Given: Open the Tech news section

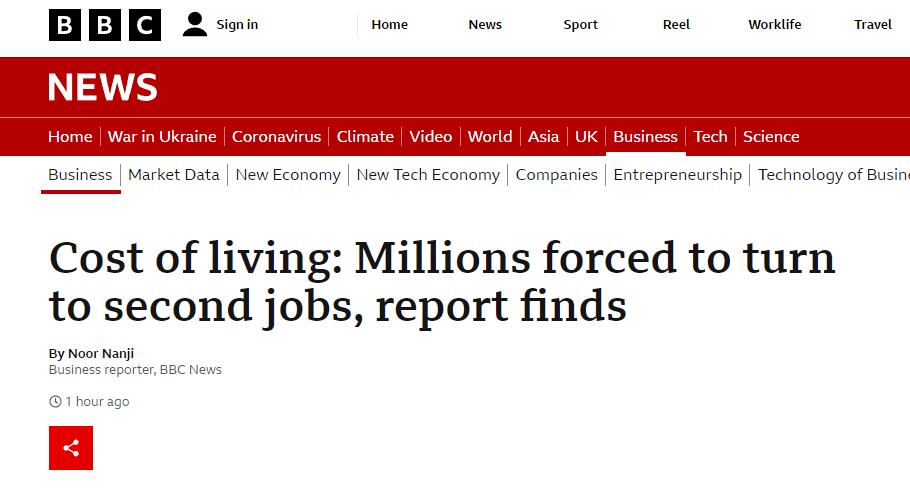Looking at the screenshot, I should 710,136.
